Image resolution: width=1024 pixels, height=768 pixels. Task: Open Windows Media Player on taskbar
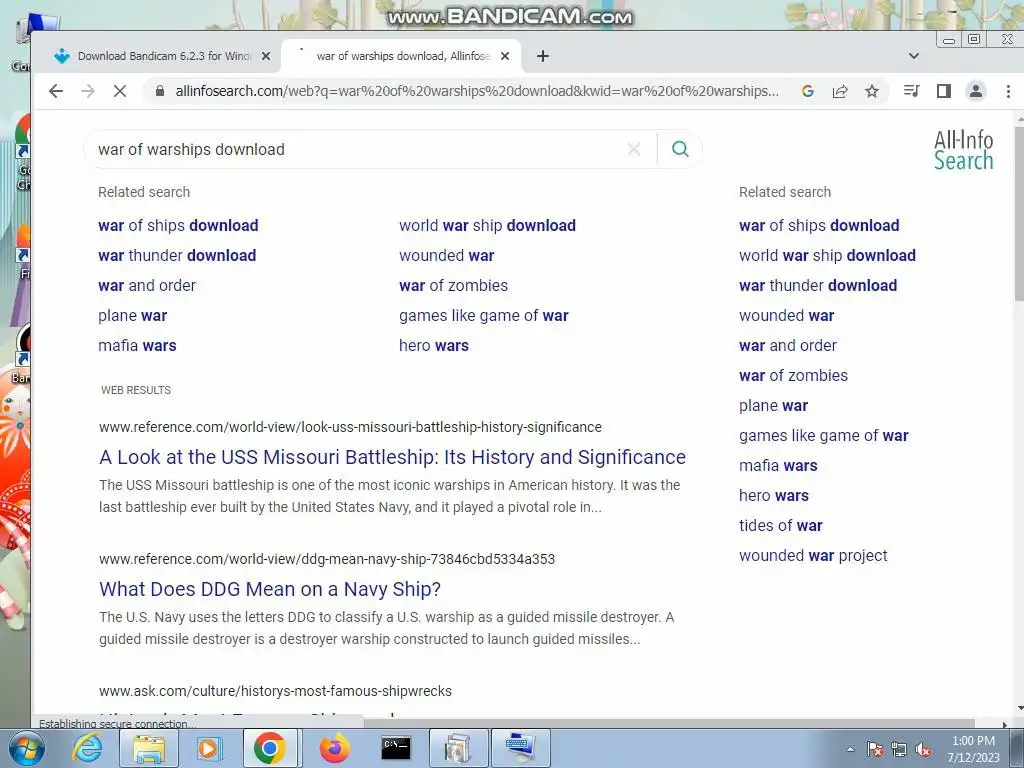click(x=210, y=748)
